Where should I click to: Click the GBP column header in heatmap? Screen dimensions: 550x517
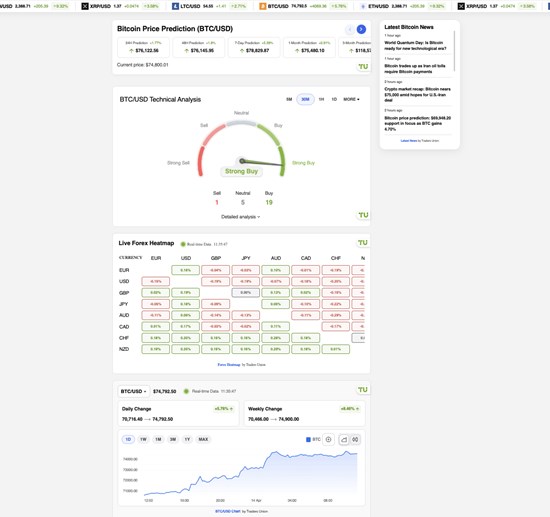point(216,258)
